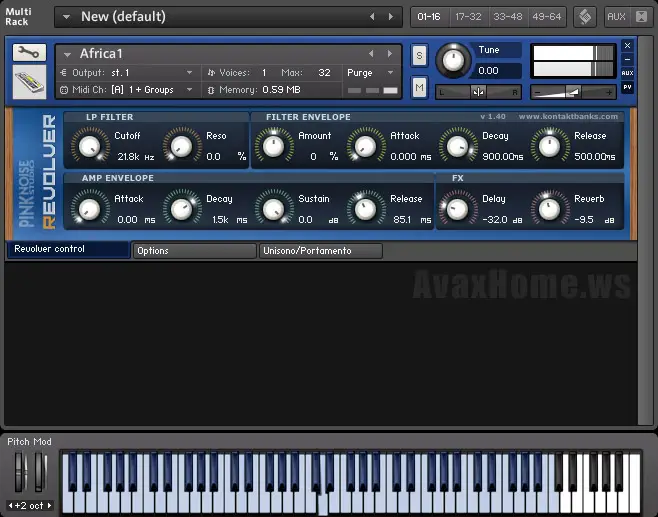The height and width of the screenshot is (517, 658).
Task: Open the Multi Rack preset dropdown arrow
Action: coord(66,17)
